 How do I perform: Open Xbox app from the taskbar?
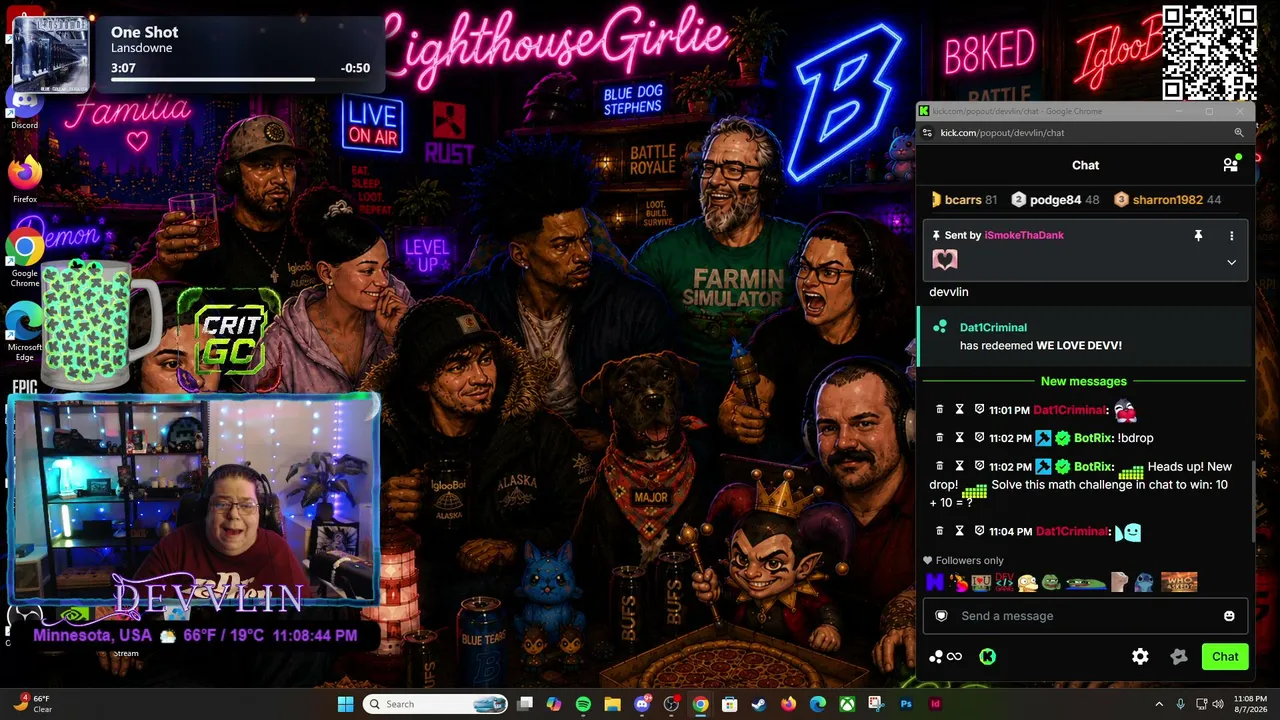click(847, 704)
